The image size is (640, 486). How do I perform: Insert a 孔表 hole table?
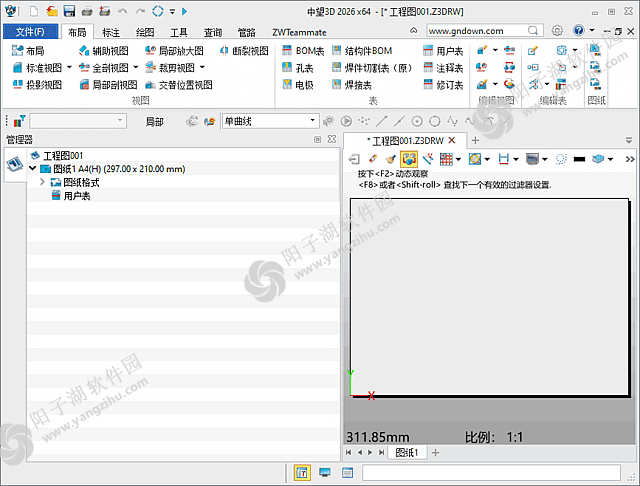coord(298,68)
